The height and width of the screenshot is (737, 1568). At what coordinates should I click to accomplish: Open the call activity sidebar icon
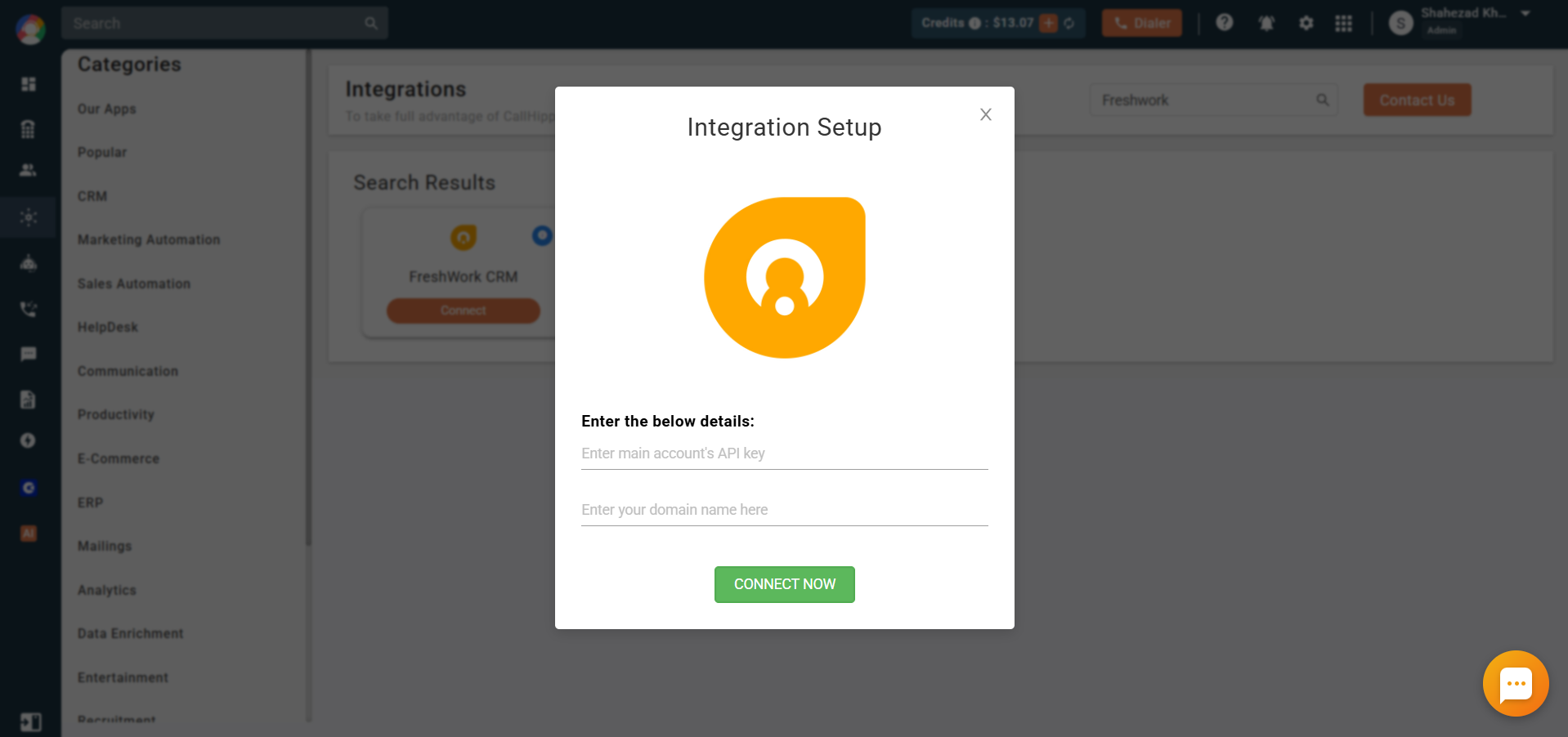[x=29, y=309]
